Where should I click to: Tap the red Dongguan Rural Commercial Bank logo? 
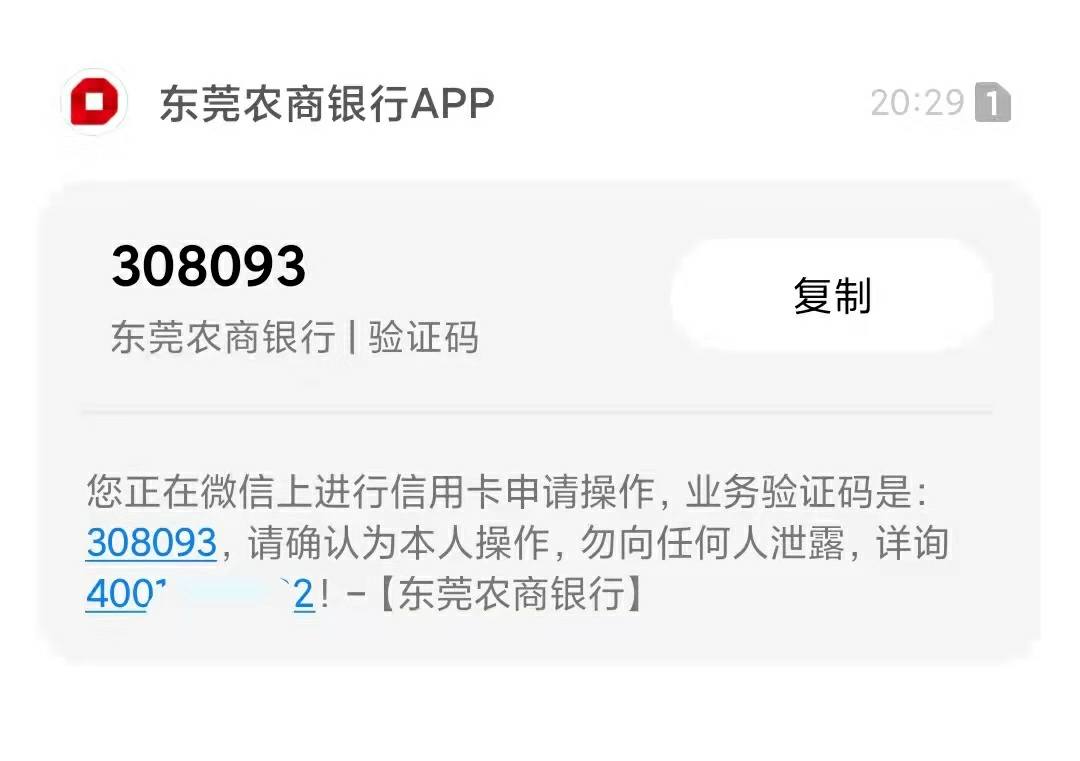click(94, 102)
